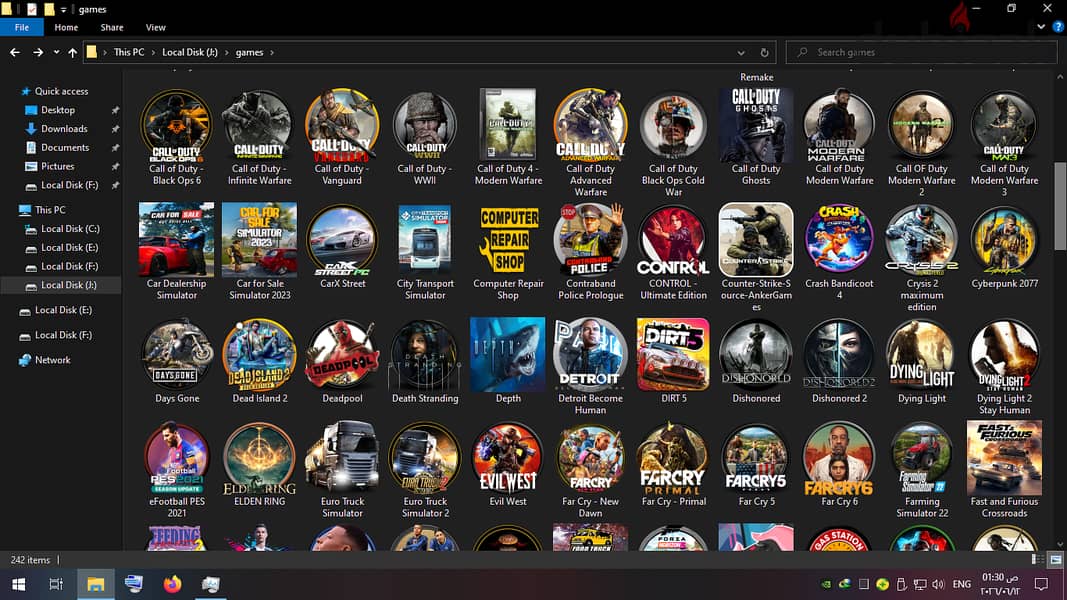Click the Dishonored 2 icon

[x=839, y=354]
